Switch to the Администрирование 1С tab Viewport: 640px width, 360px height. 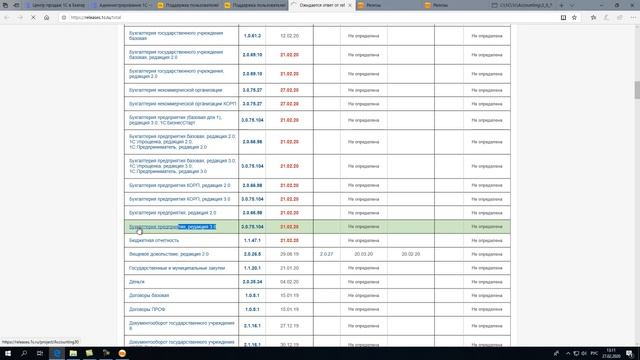coord(122,5)
